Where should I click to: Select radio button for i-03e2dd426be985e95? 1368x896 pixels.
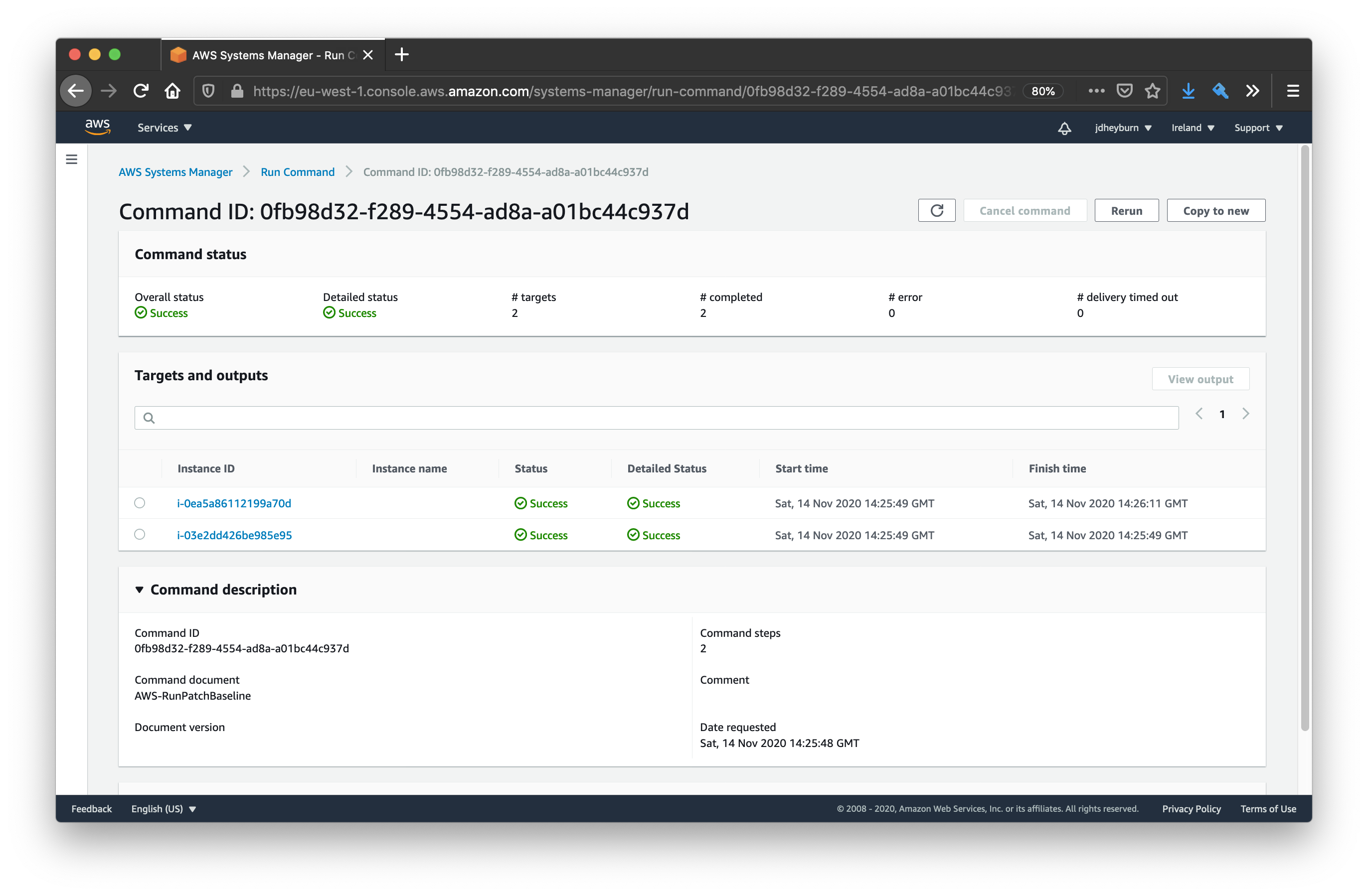click(x=140, y=535)
